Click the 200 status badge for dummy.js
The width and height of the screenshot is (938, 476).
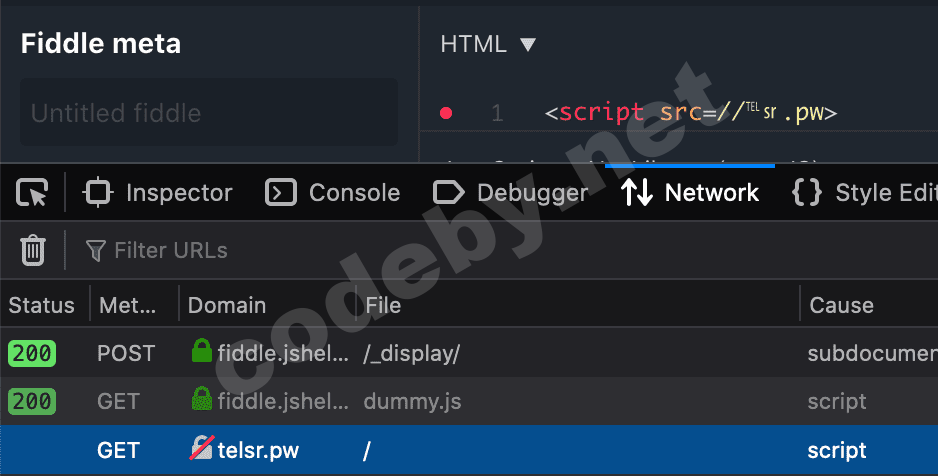click(x=32, y=401)
